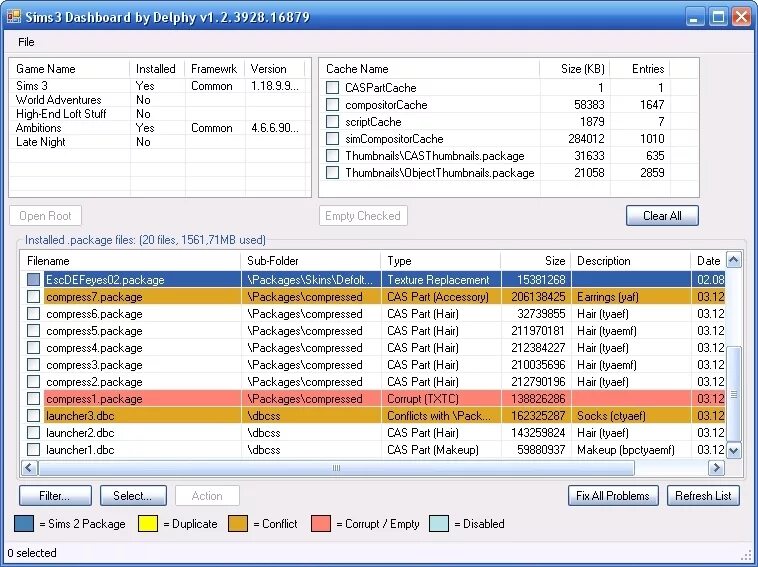Click the red Corrupt / Empty swatch

(321, 523)
